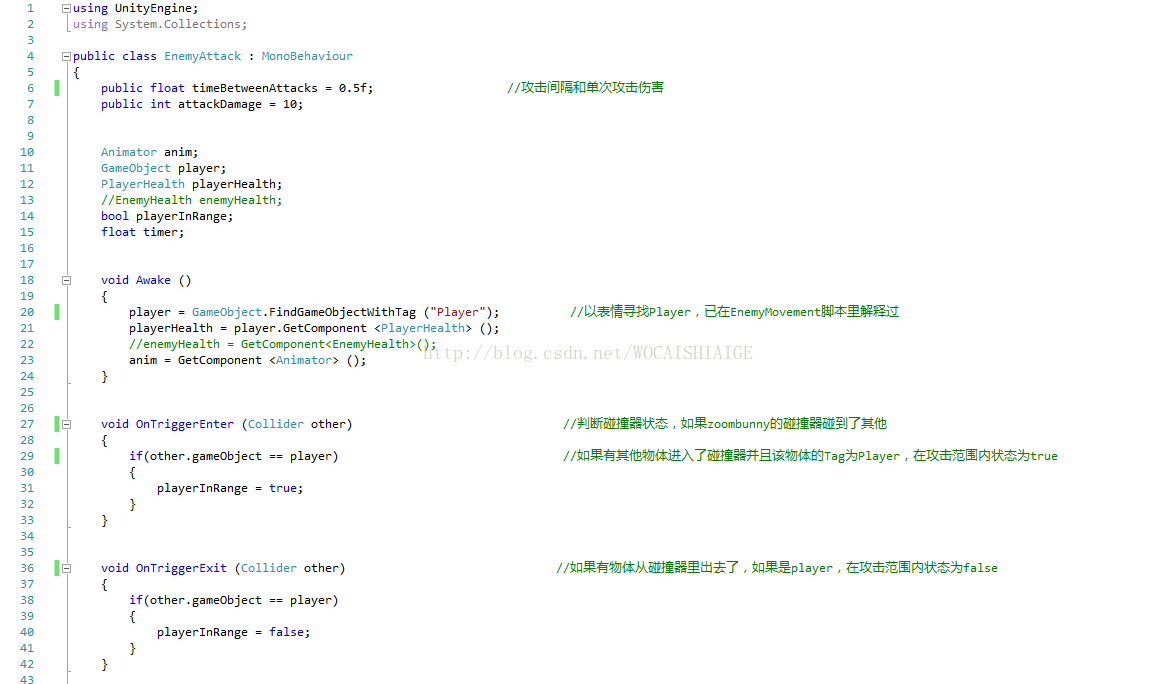Click line number 6 in the gutter

pyautogui.click(x=30, y=88)
